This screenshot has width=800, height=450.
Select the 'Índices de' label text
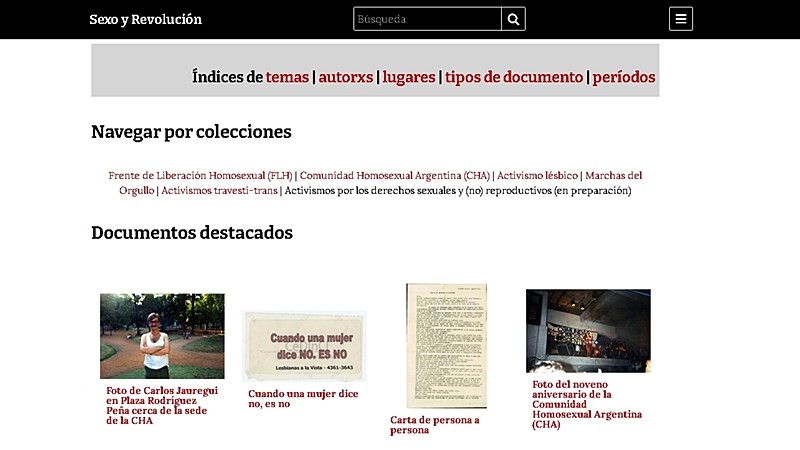tap(228, 77)
